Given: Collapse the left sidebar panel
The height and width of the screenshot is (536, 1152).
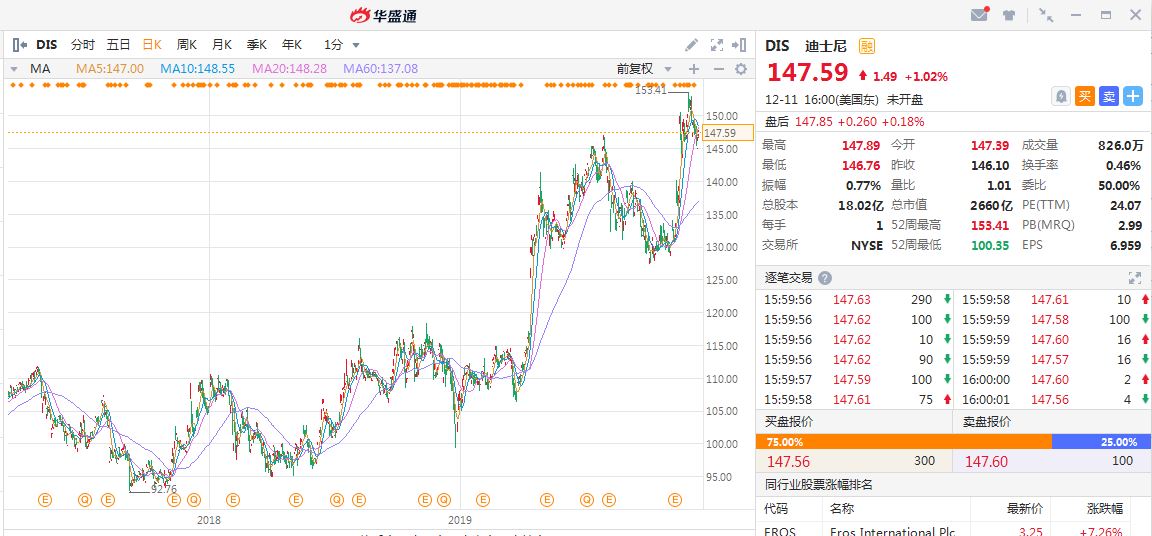Looking at the screenshot, I should (x=19, y=45).
